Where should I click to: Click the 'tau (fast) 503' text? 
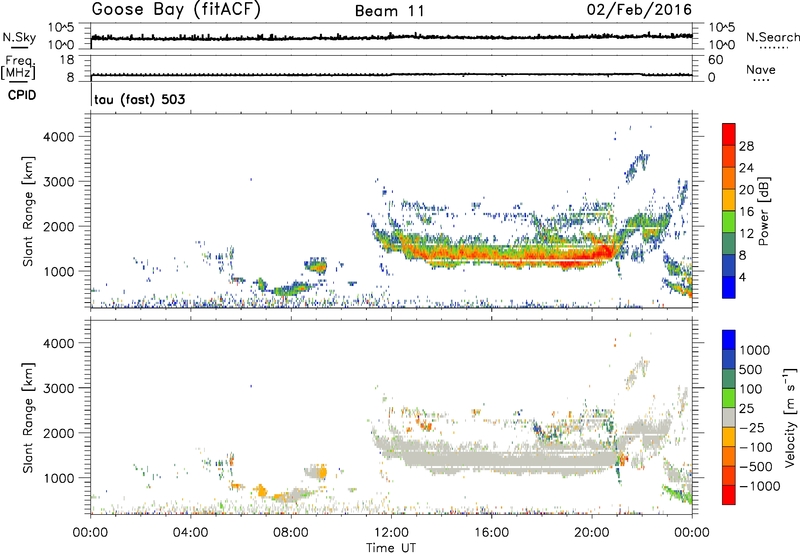click(x=140, y=99)
